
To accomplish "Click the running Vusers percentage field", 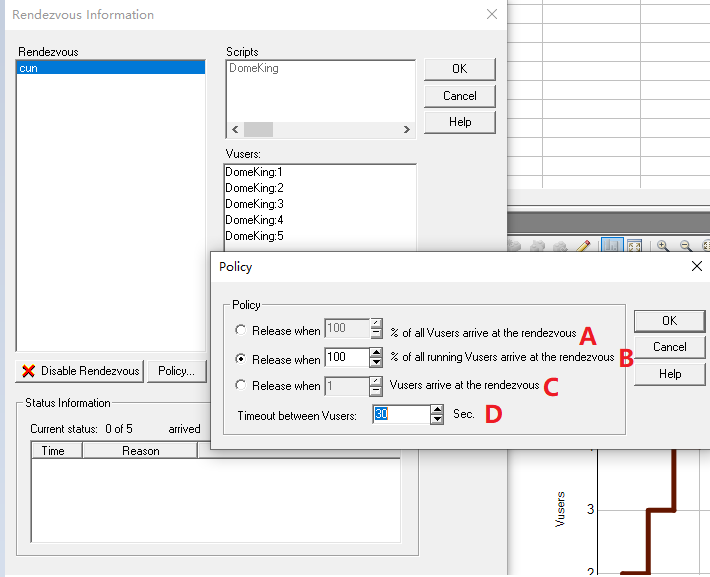I will tap(347, 357).
